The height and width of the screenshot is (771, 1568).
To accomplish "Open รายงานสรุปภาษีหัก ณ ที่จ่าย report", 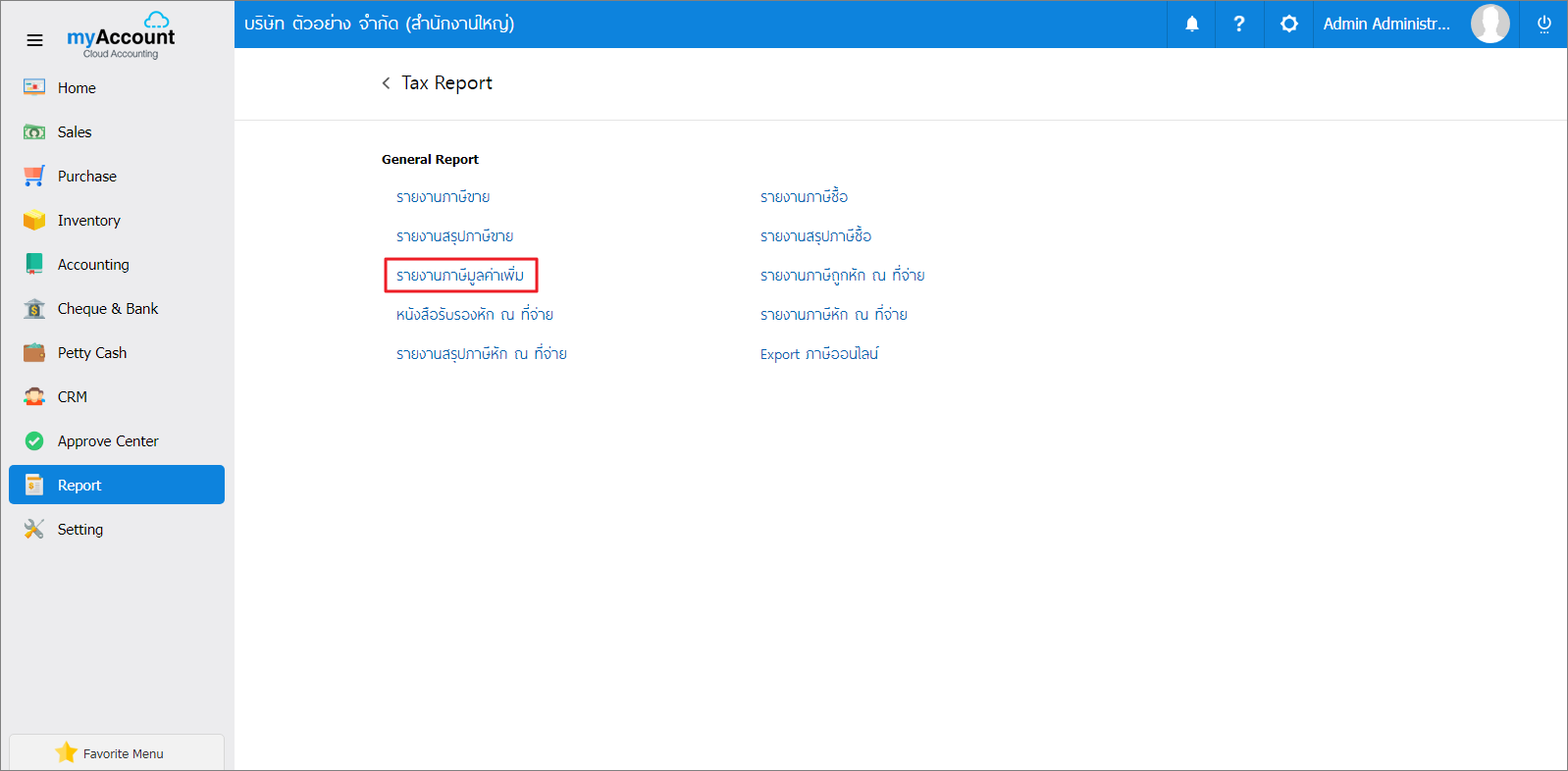I will [482, 354].
